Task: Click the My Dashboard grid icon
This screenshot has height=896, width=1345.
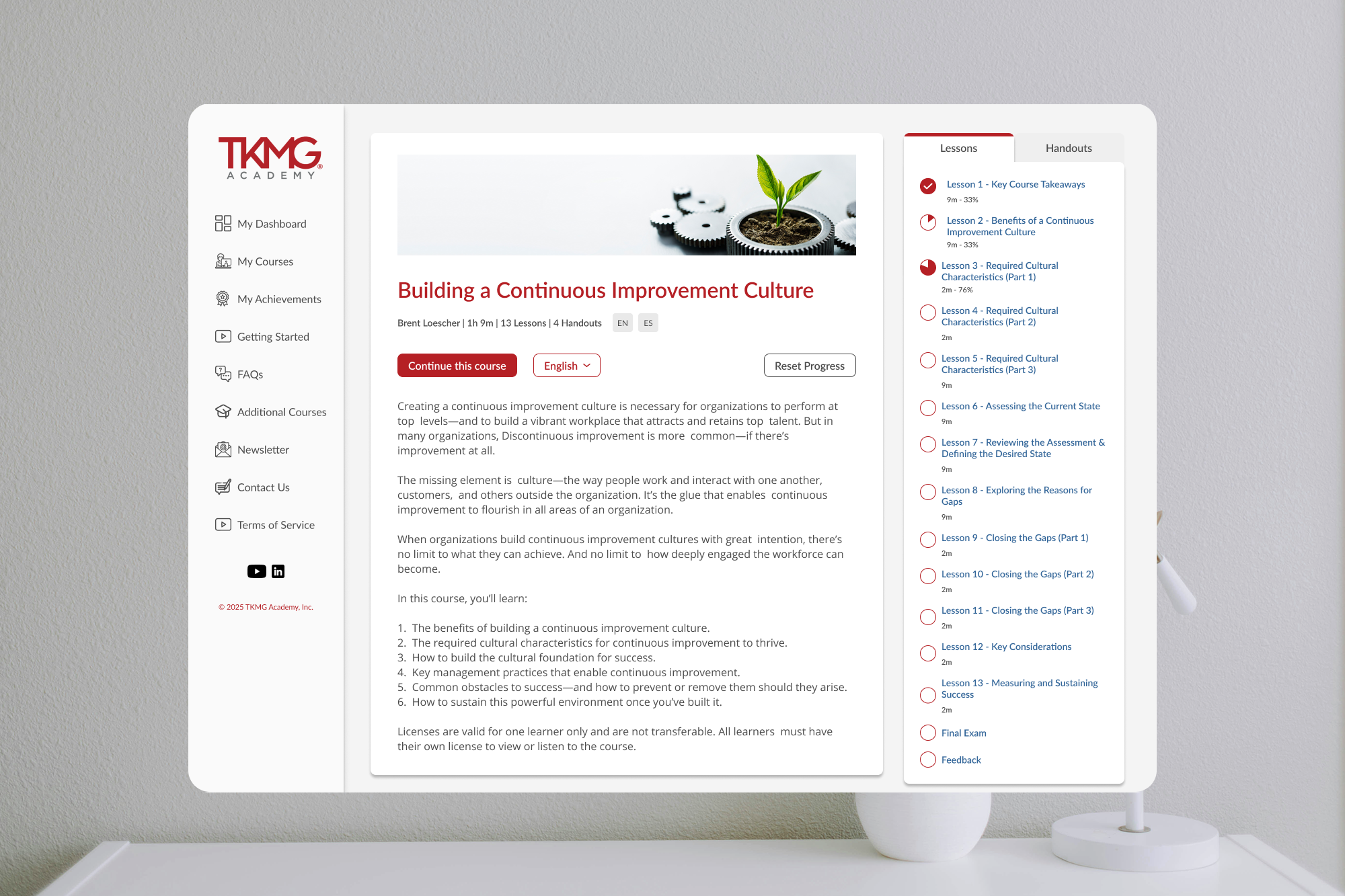Action: tap(223, 223)
